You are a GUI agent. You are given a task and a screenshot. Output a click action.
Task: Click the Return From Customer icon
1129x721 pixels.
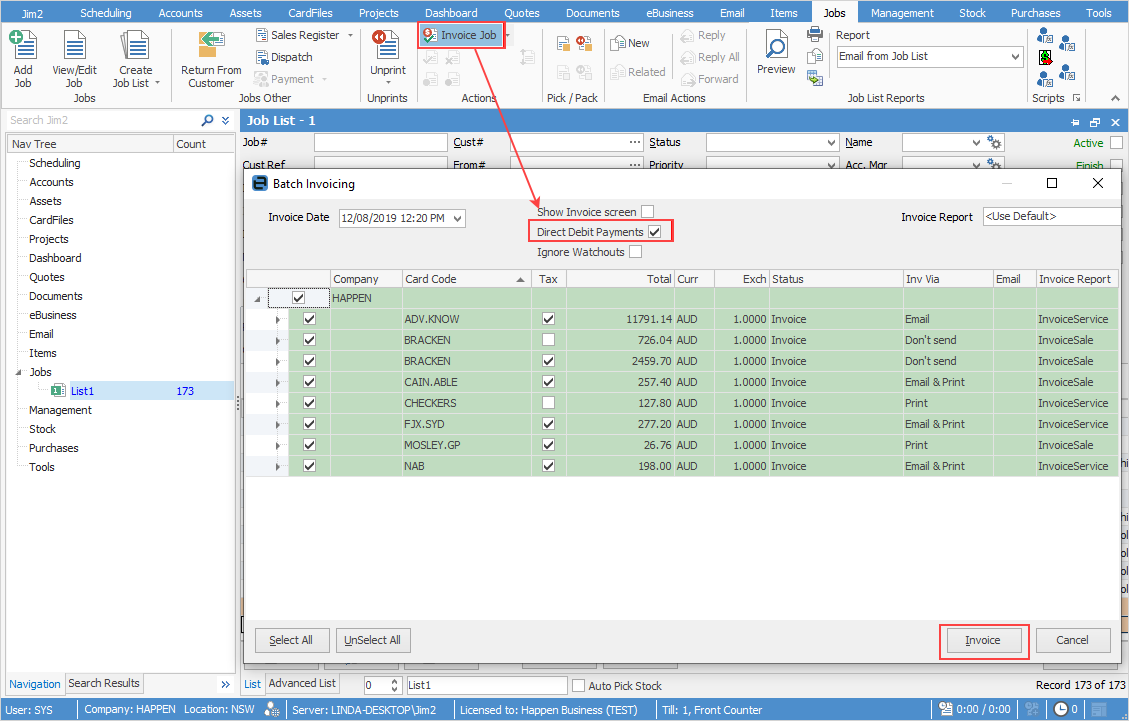[211, 46]
